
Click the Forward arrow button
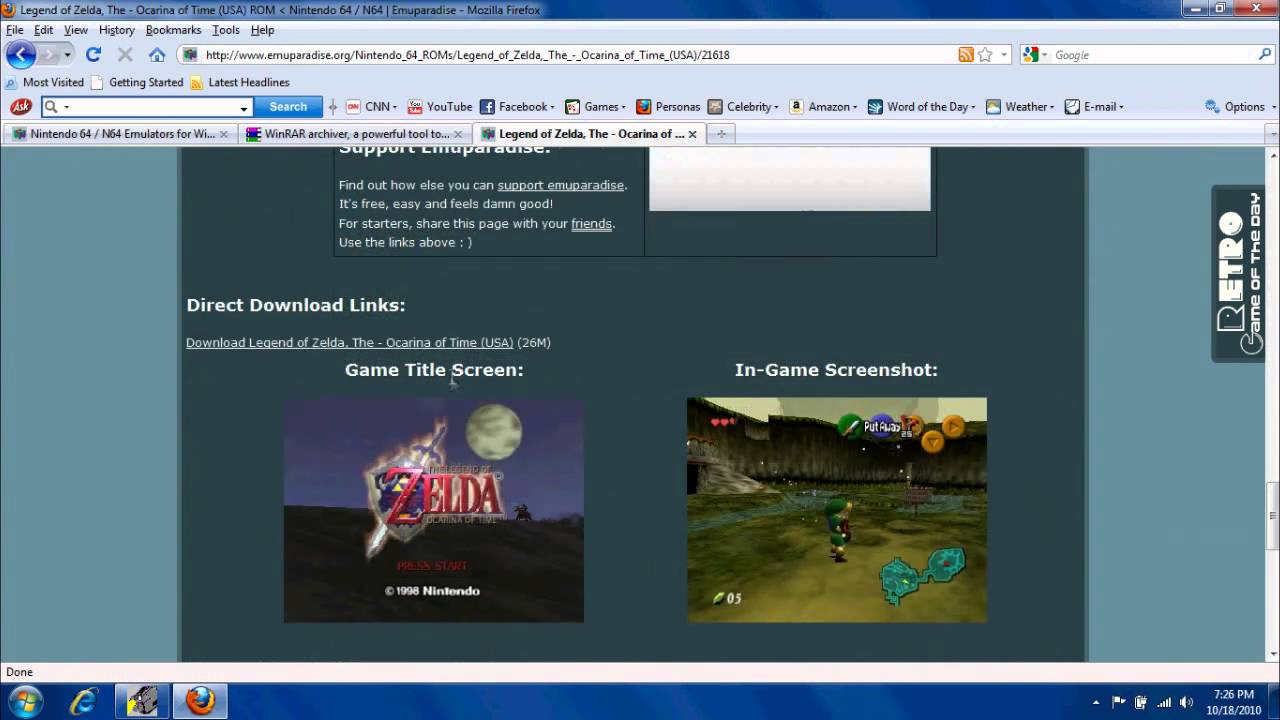click(49, 55)
